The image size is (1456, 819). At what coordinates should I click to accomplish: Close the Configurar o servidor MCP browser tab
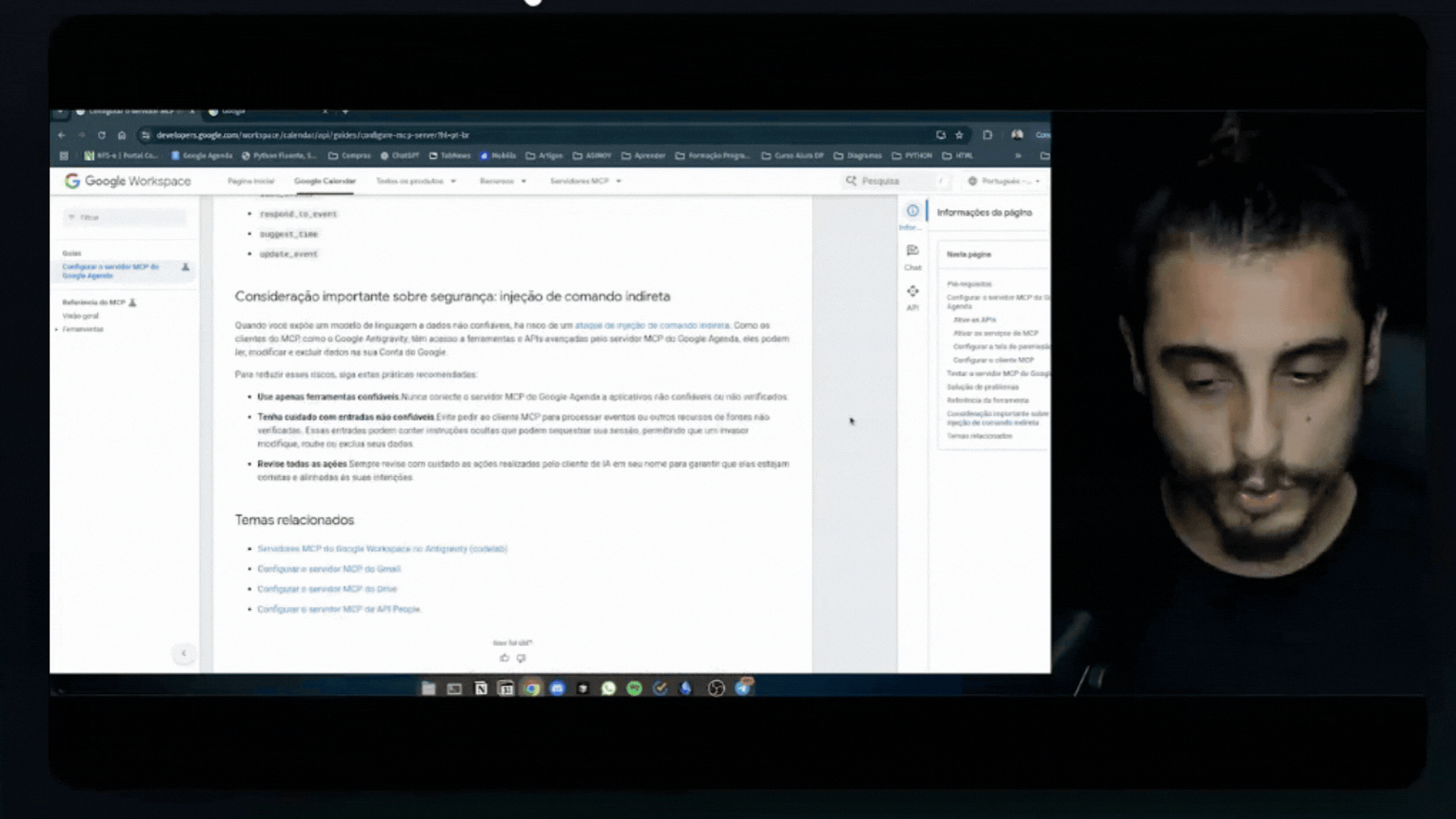pyautogui.click(x=192, y=111)
